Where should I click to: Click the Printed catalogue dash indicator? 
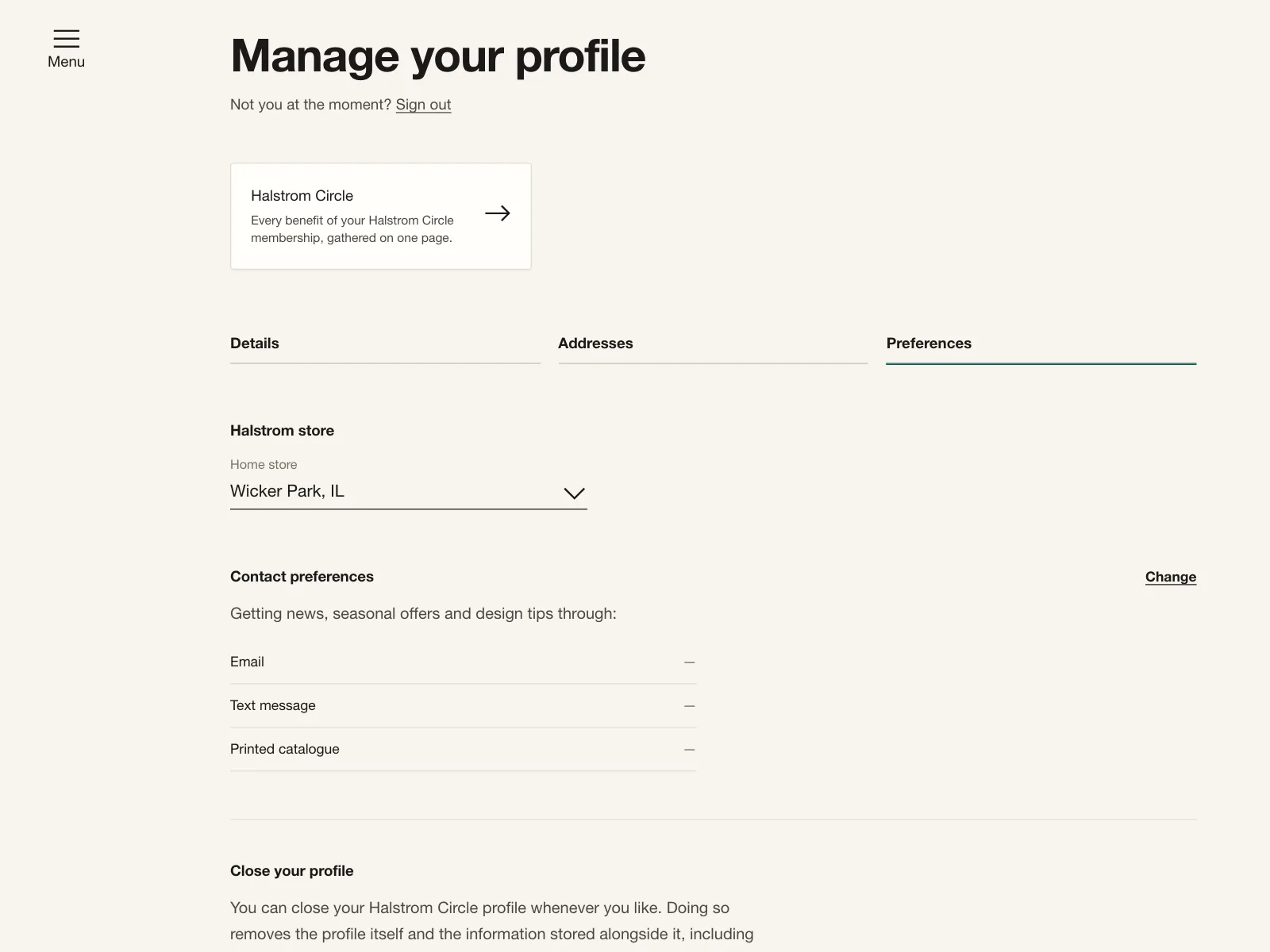(689, 750)
